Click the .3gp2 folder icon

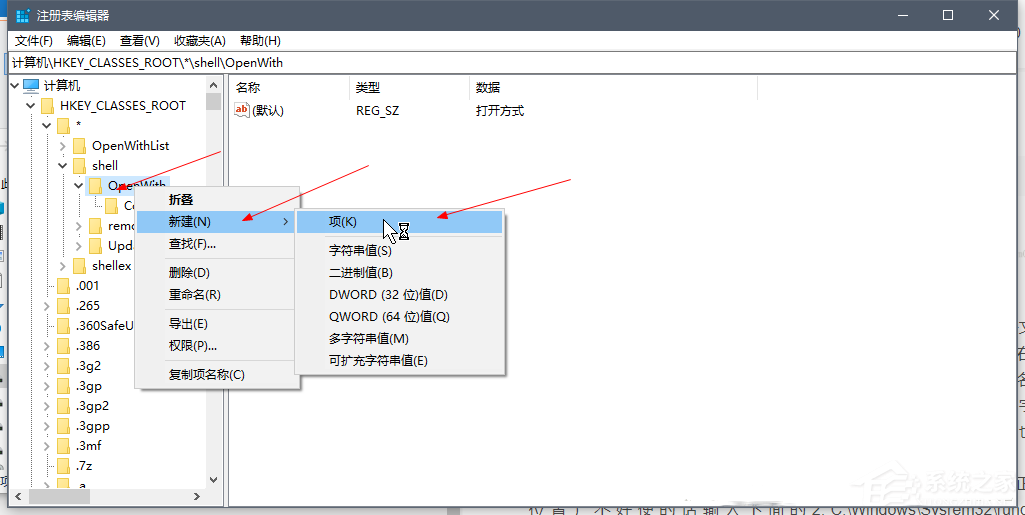pyautogui.click(x=63, y=405)
